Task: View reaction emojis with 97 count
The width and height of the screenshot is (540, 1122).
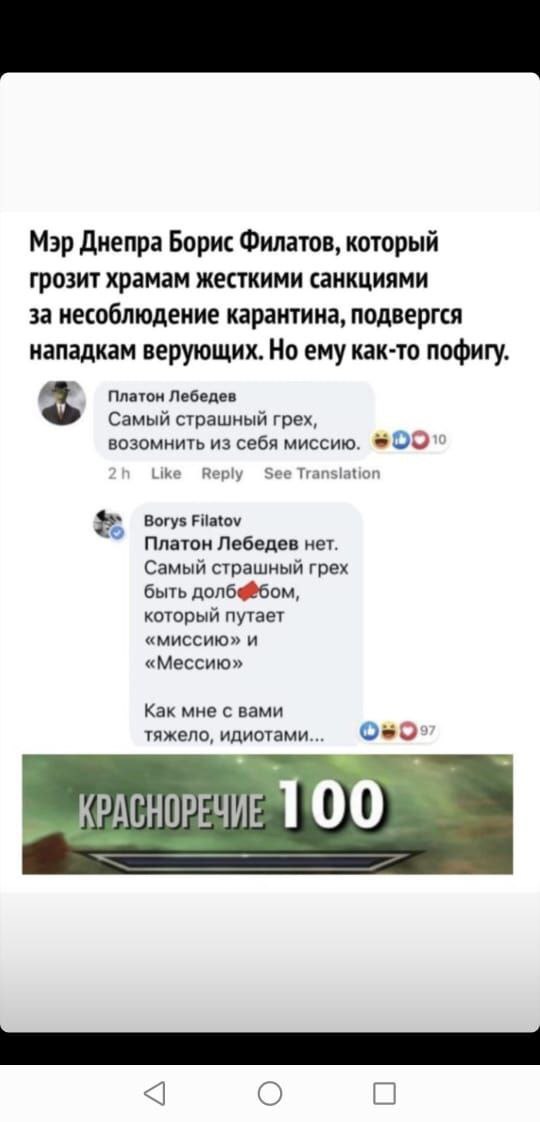Action: coord(395,731)
